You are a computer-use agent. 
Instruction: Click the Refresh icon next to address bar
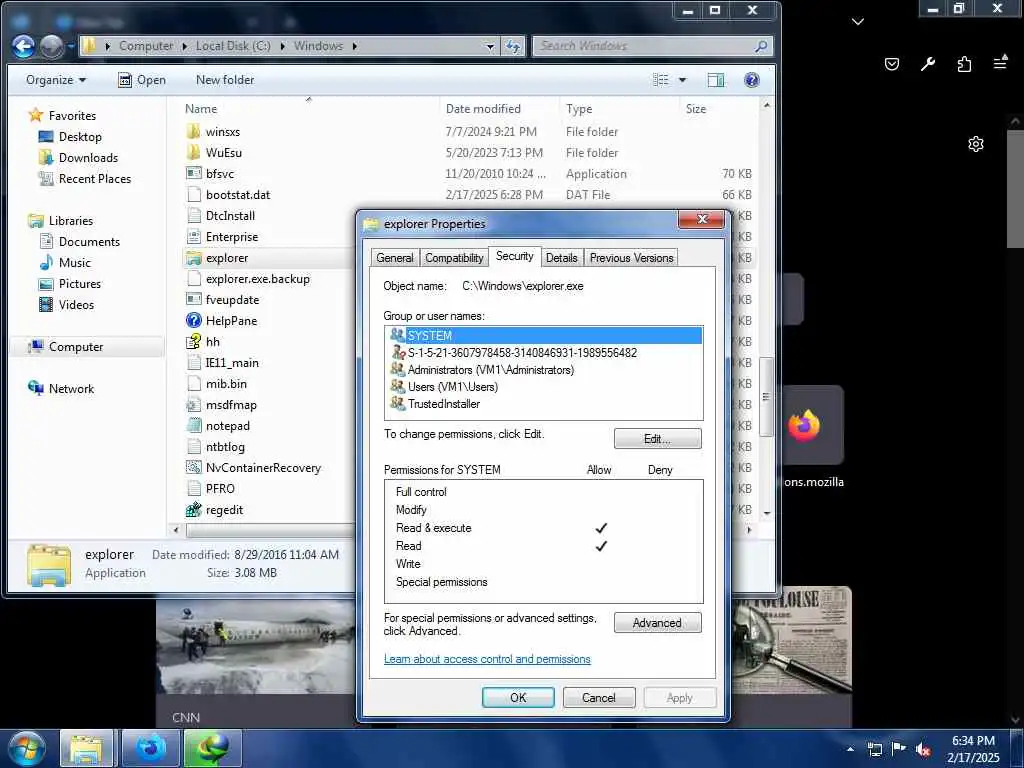click(513, 46)
